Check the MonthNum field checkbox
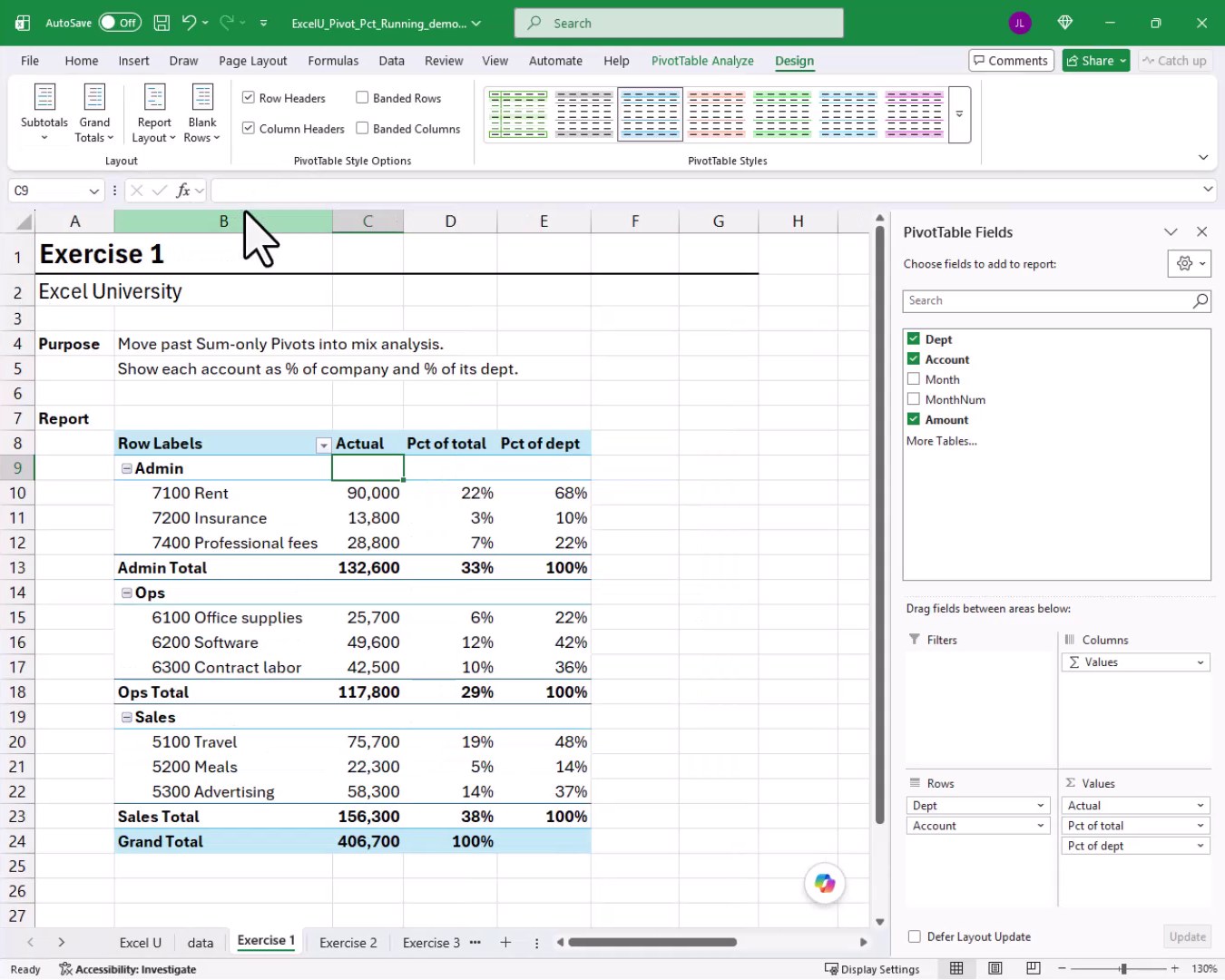Screen dimensions: 1225x980 coord(914,398)
